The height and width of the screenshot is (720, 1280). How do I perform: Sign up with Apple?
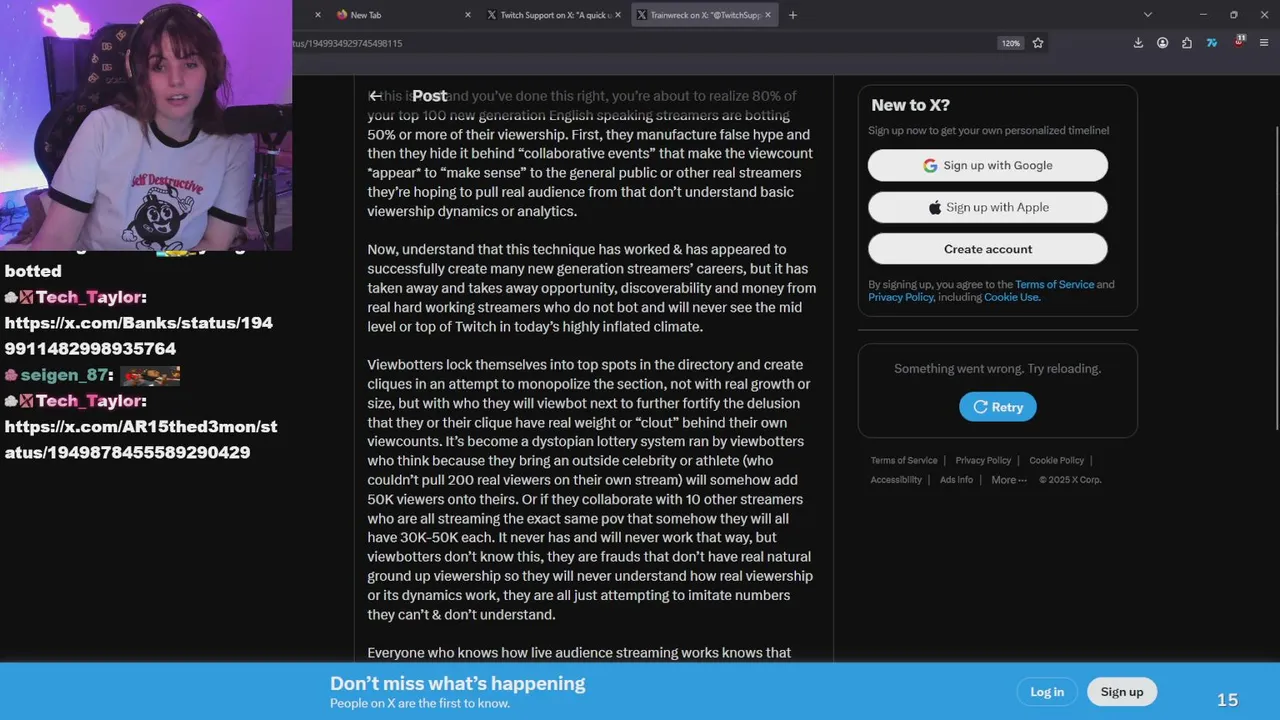point(988,207)
